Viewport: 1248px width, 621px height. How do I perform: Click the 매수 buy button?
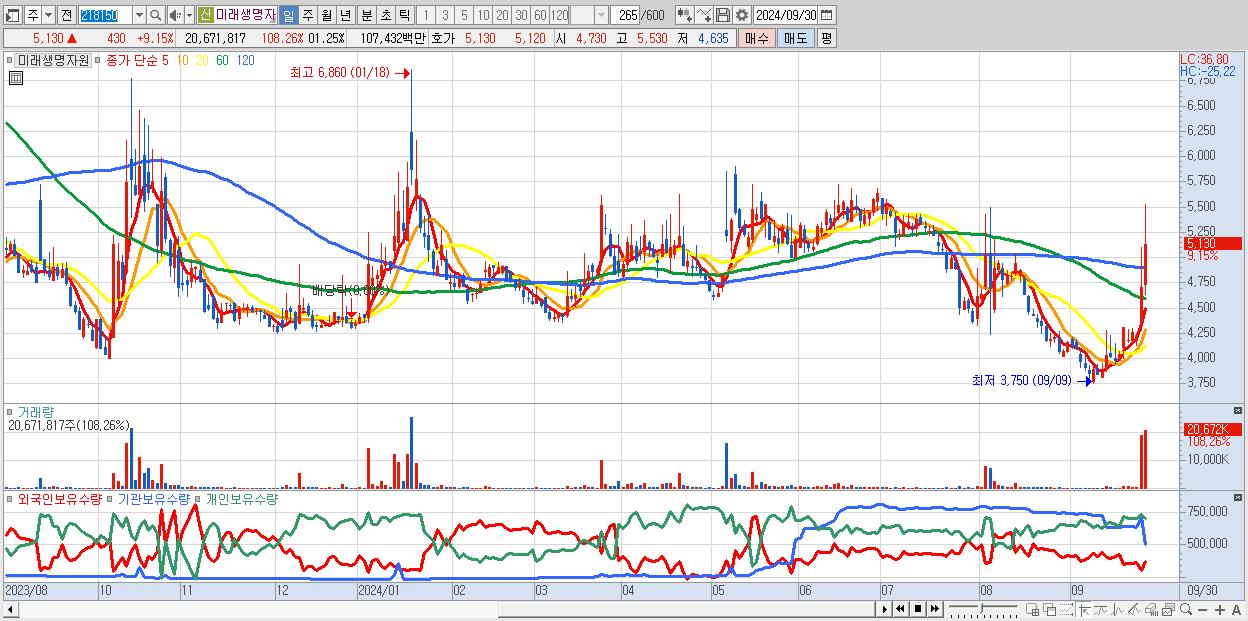tap(757, 38)
